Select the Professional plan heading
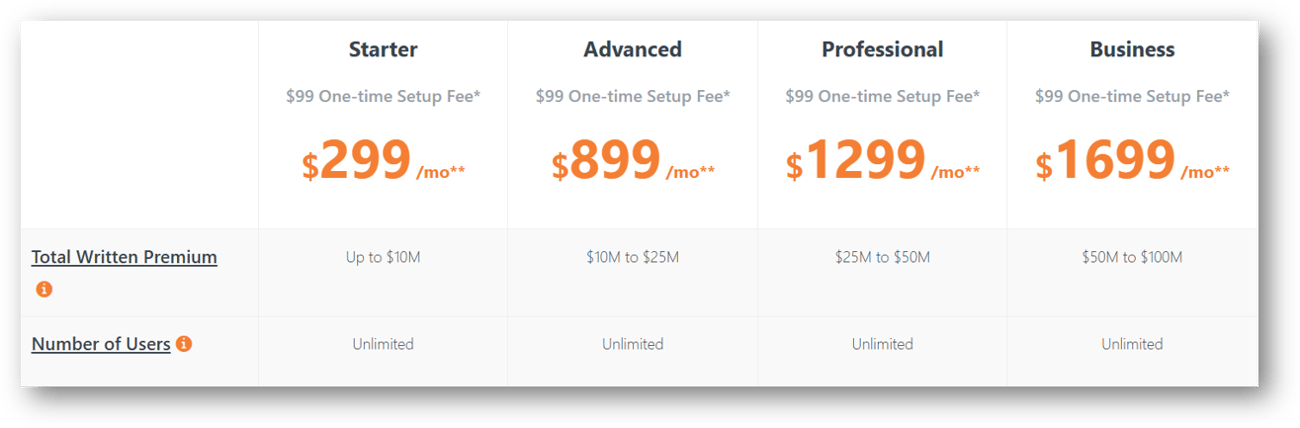Viewport: 1300px width, 428px height. coord(882,49)
